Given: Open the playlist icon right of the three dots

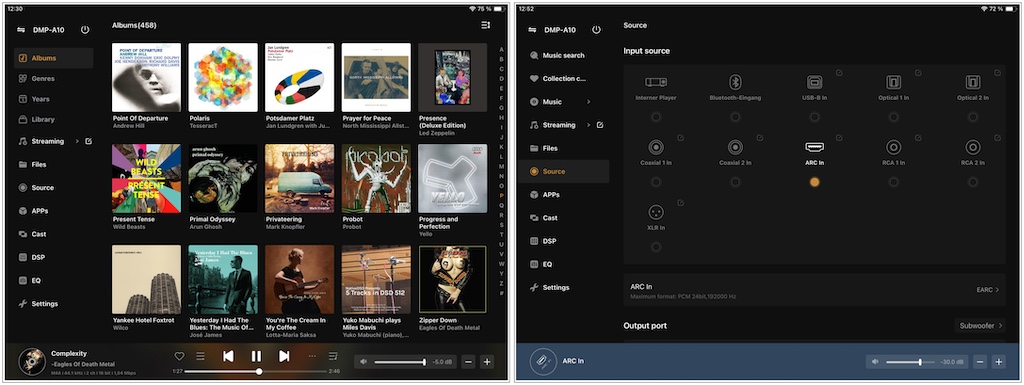Looking at the screenshot, I should point(333,356).
